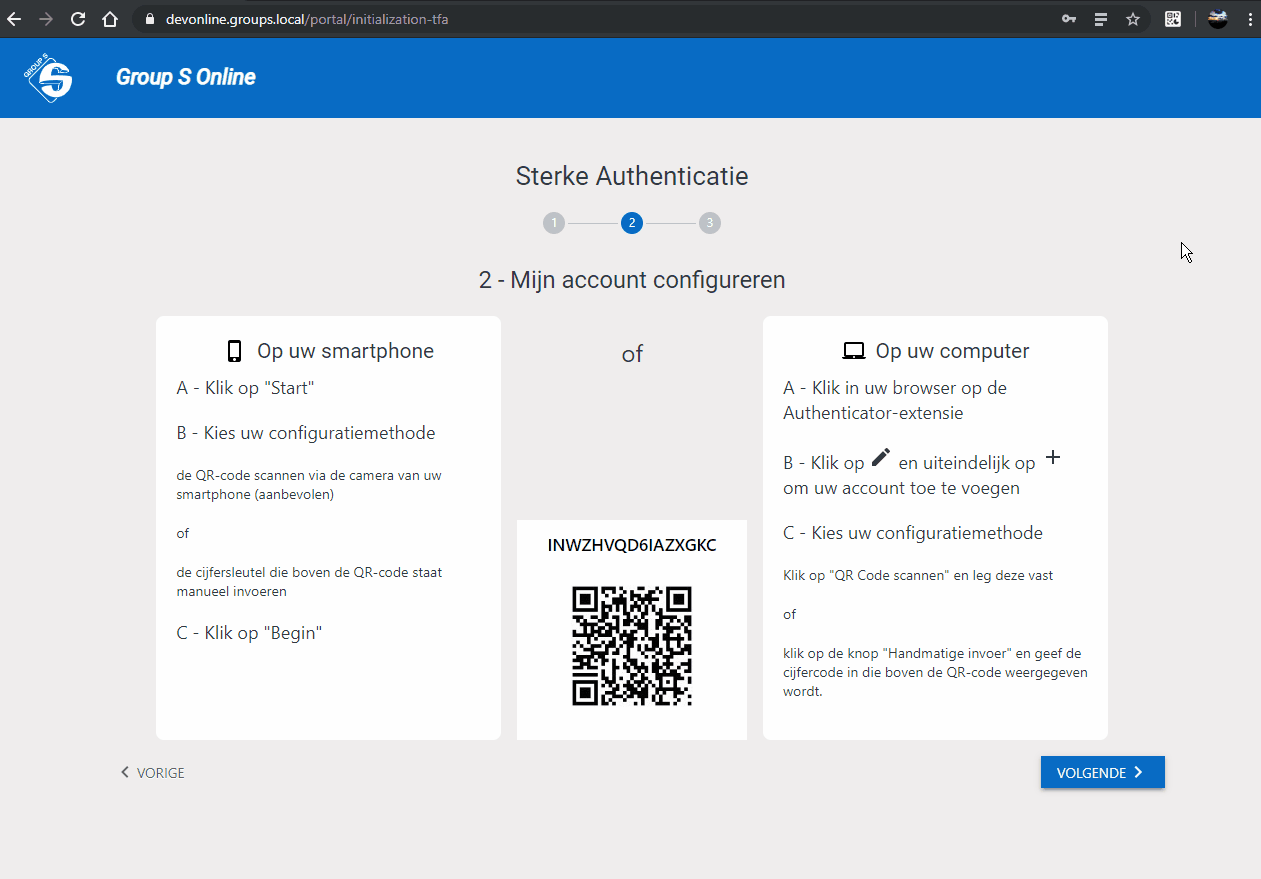Click the lock icon in the address bar
Screen dimensions: 1261x879
pos(149,19)
